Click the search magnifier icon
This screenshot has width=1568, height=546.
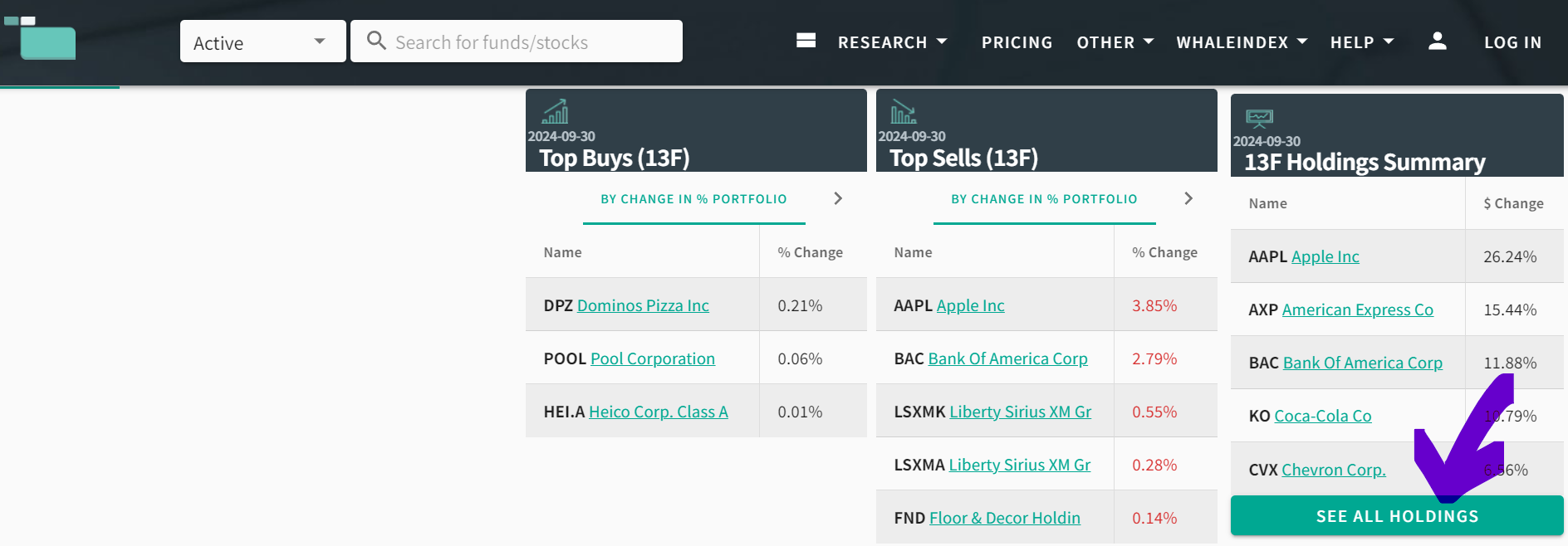pyautogui.click(x=376, y=41)
